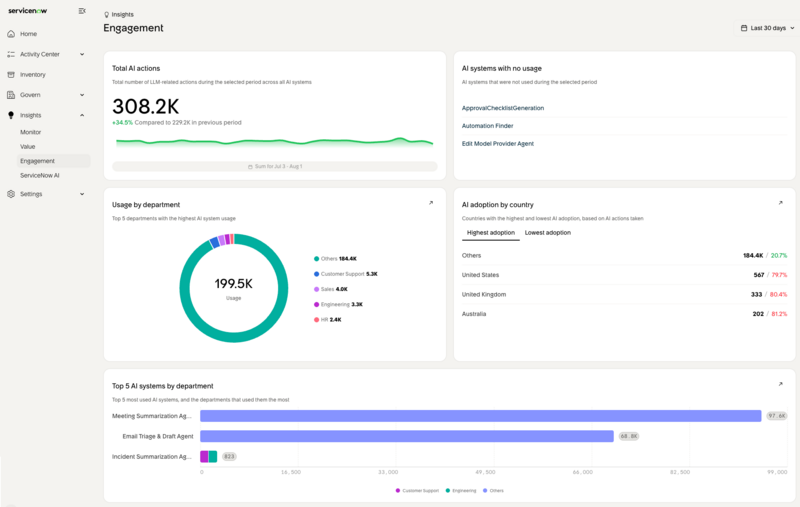Click the 308.2K total actions value
The image size is (800, 507).
(x=145, y=107)
